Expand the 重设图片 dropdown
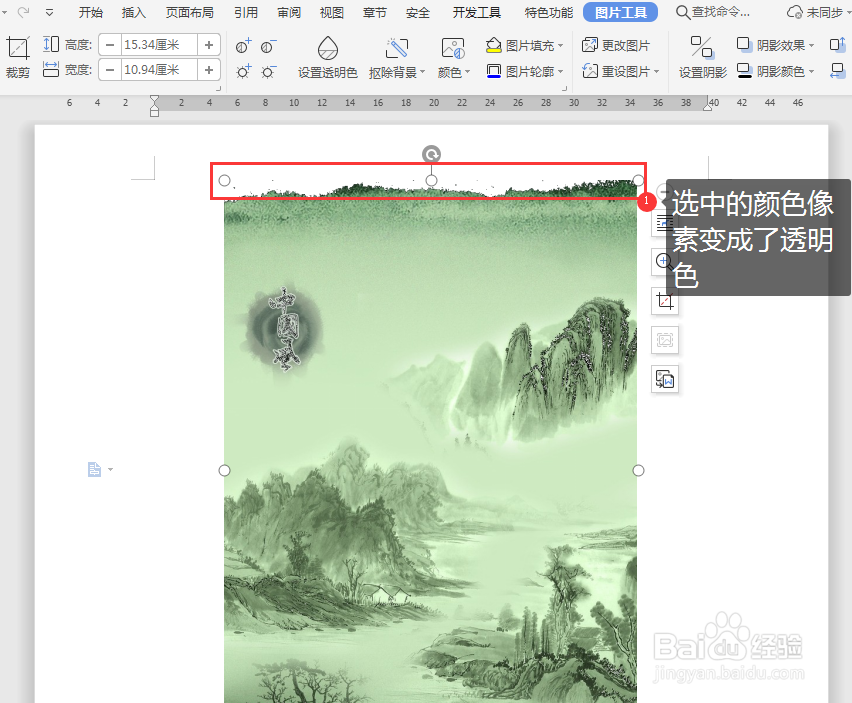This screenshot has width=852, height=703. tap(656, 71)
